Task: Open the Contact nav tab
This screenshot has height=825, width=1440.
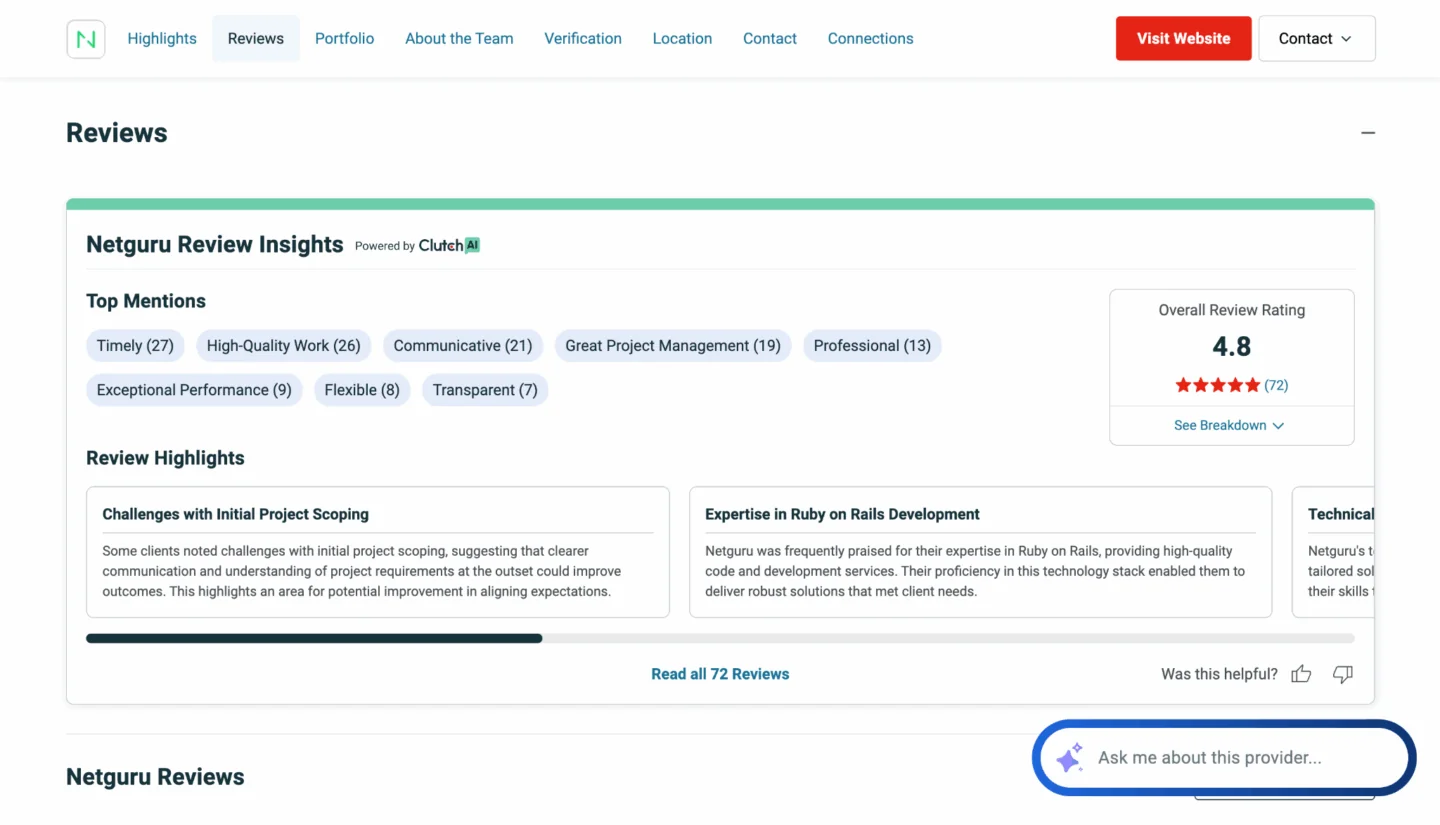Action: coord(770,38)
